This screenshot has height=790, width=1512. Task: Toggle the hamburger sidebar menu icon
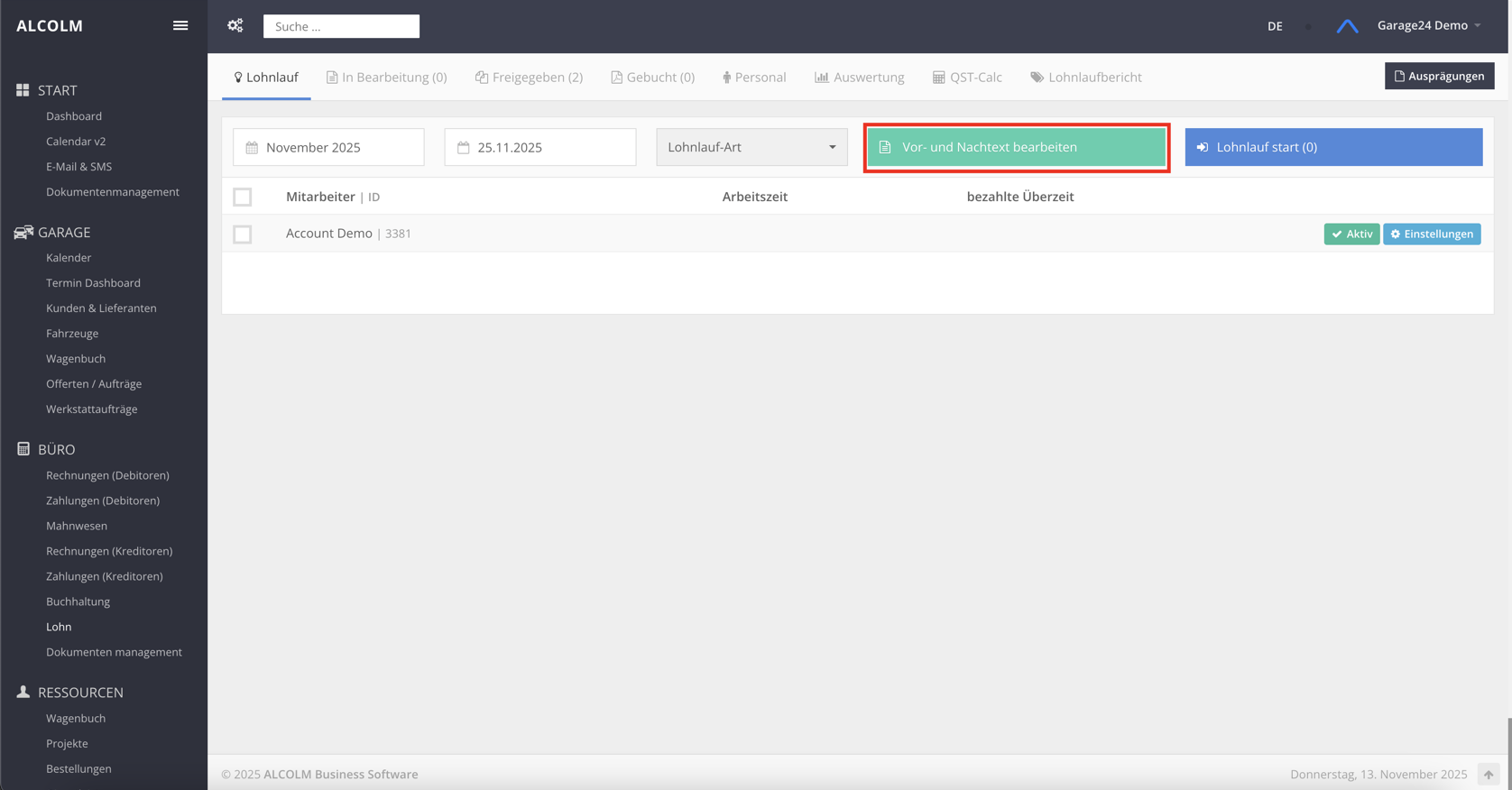pos(180,26)
